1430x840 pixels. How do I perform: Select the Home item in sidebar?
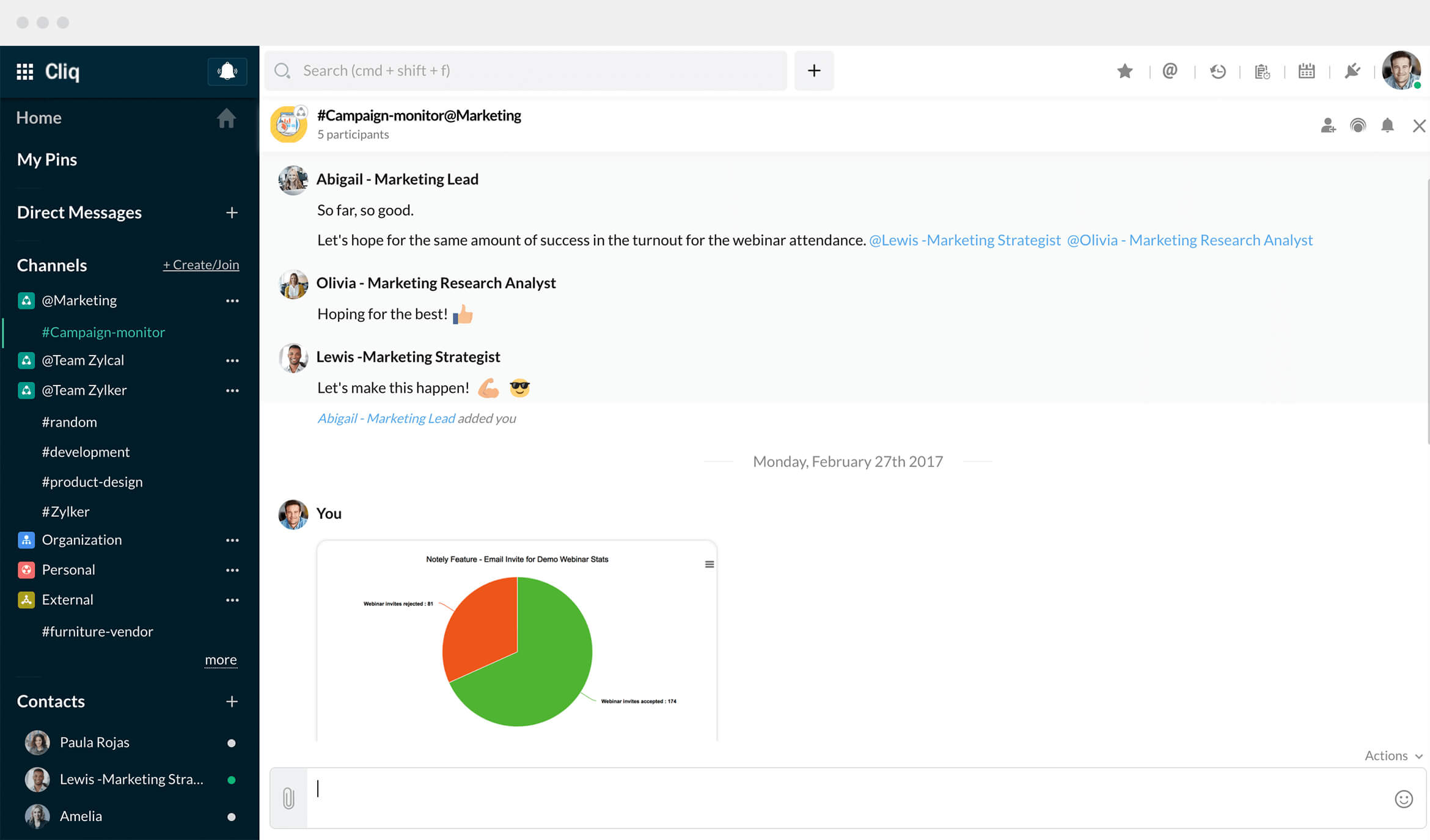tap(39, 118)
